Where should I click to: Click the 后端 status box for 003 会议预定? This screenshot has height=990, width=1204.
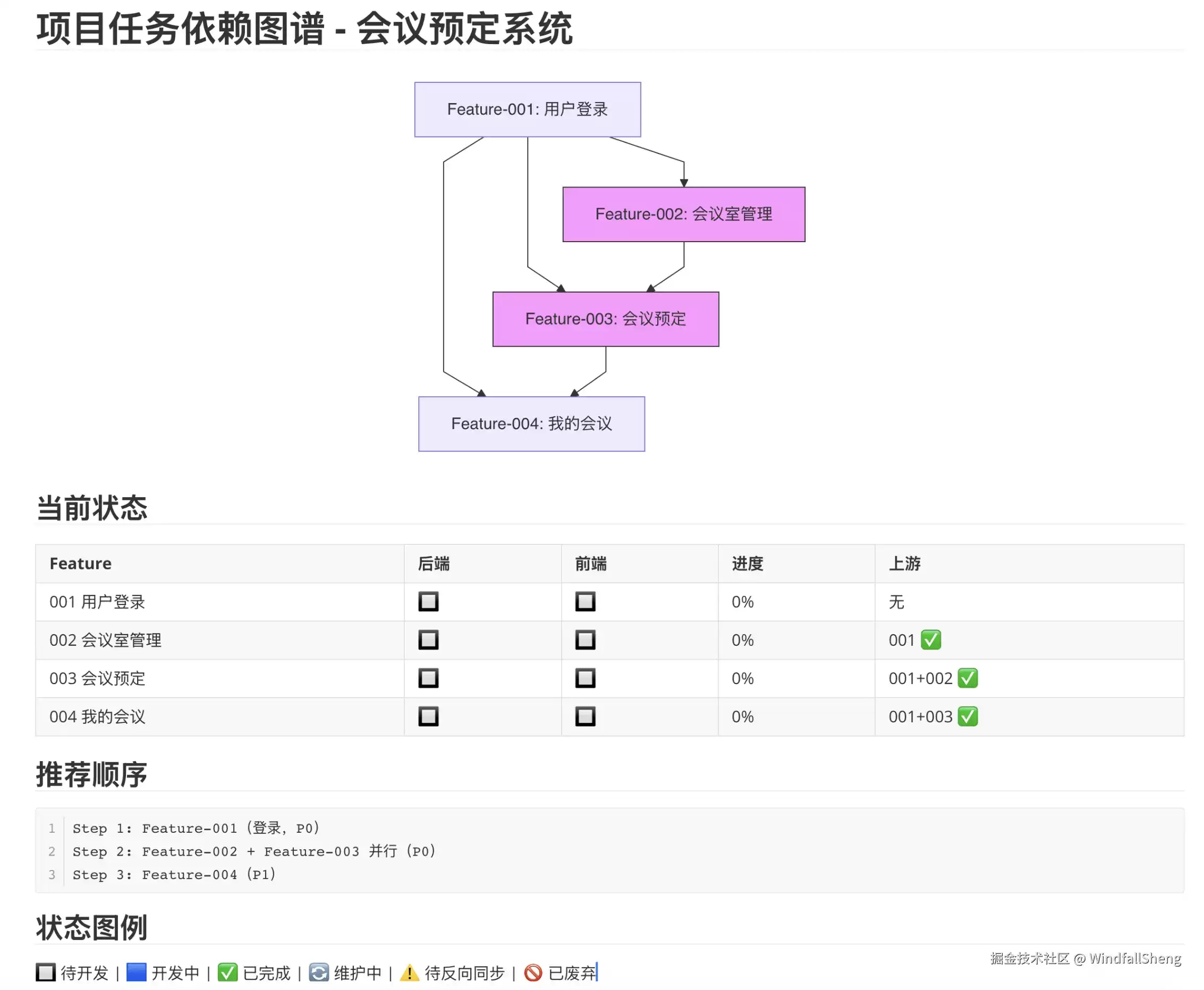point(428,678)
